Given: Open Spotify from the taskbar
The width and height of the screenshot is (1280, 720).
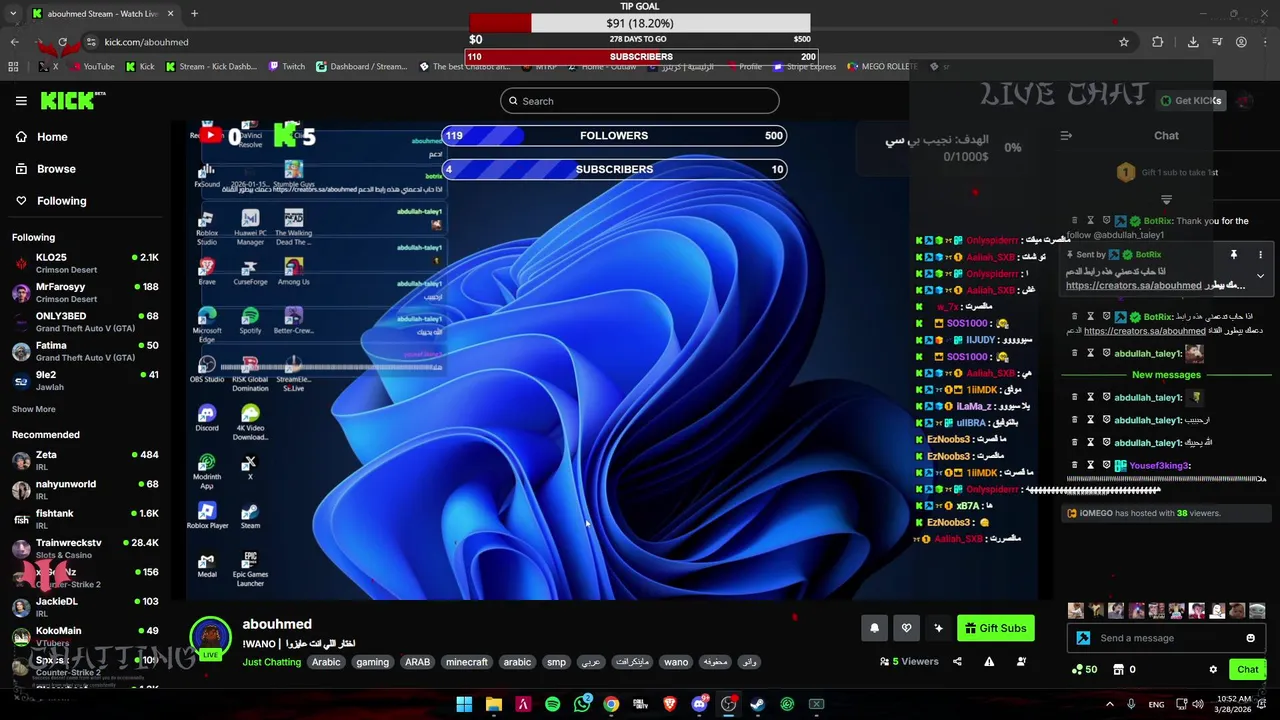Looking at the screenshot, I should click(553, 704).
